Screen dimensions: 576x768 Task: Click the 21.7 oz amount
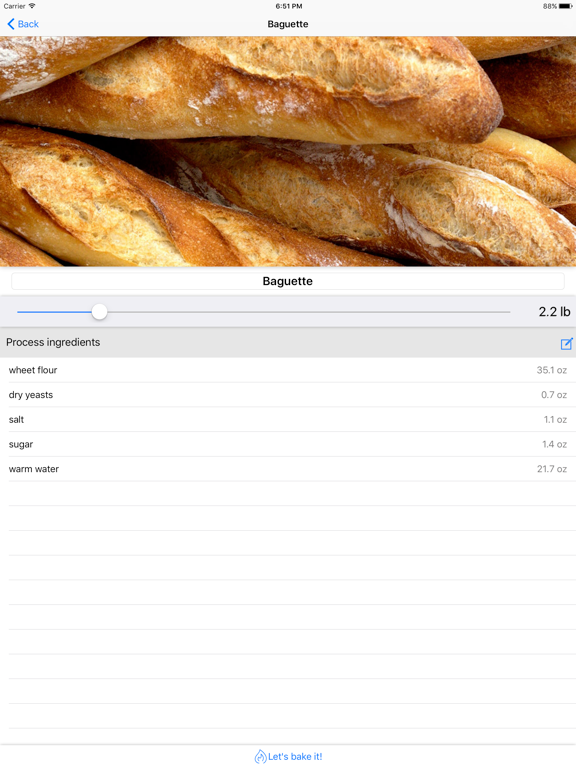(x=552, y=469)
